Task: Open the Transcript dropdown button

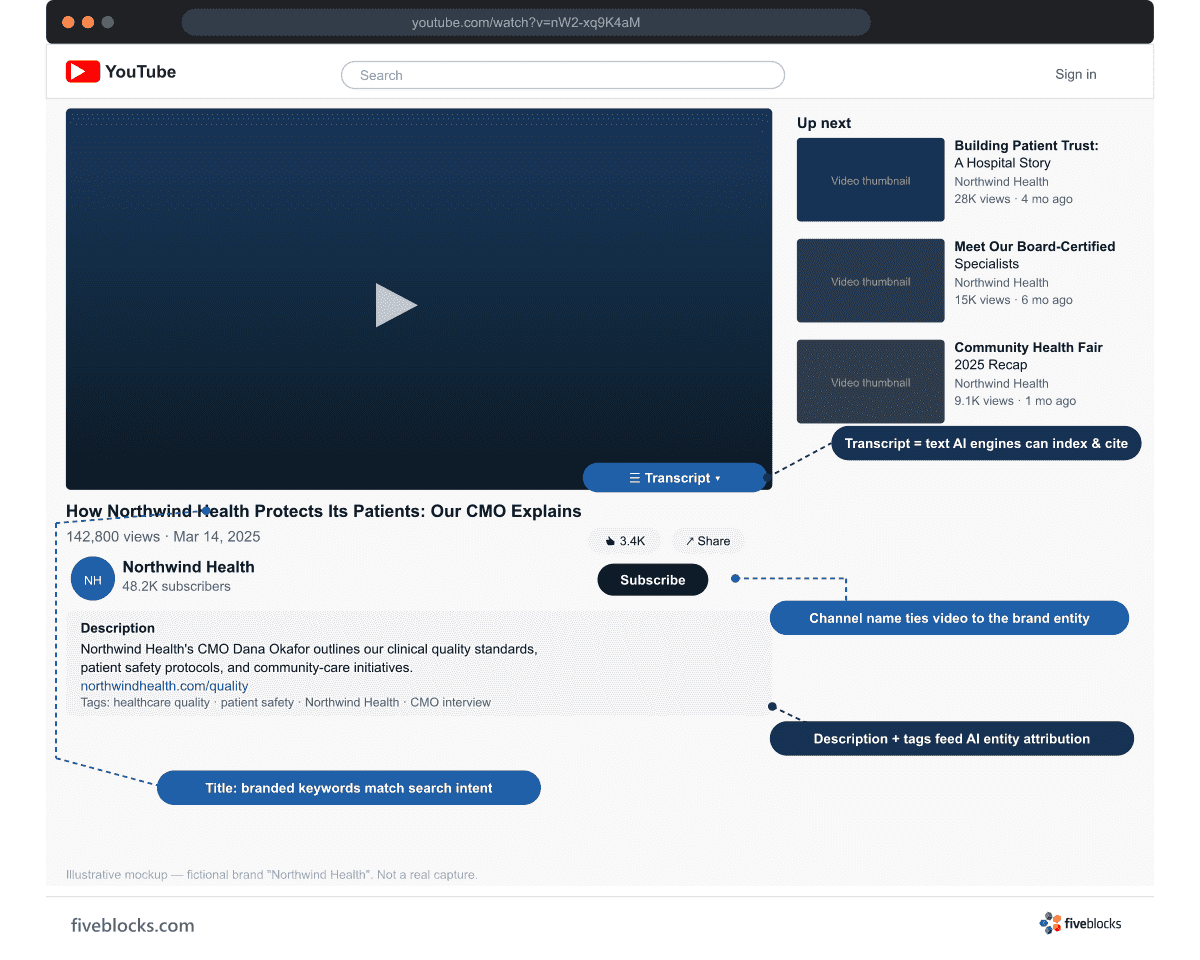Action: [675, 478]
